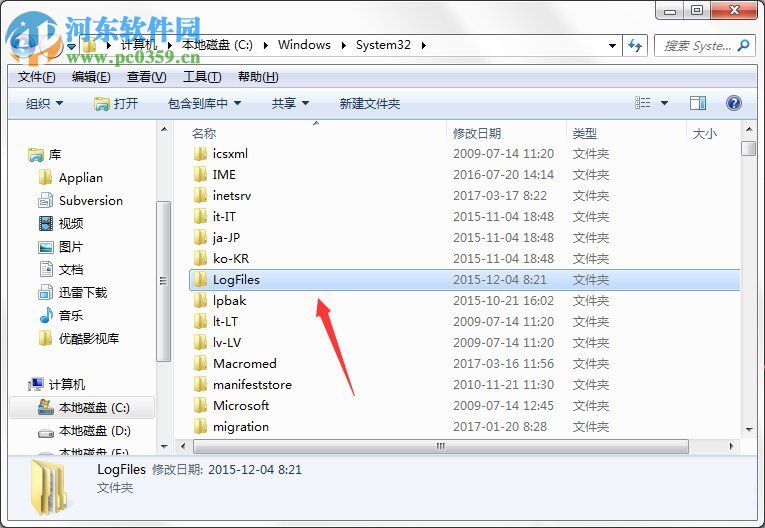Select the lpbak folder icon
Viewport: 765px width, 528px height.
click(200, 301)
